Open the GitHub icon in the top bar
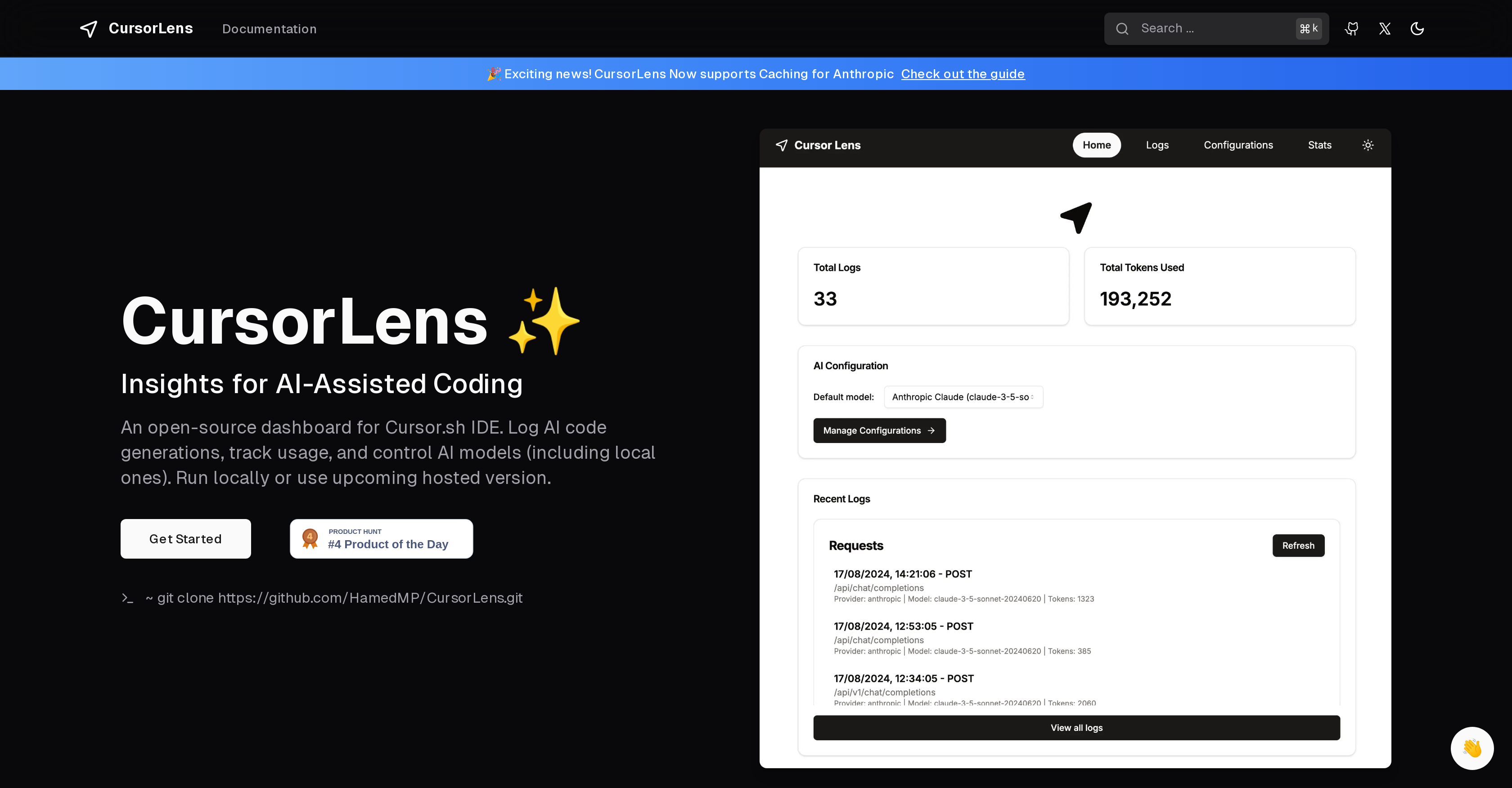Image resolution: width=1512 pixels, height=788 pixels. pos(1351,28)
